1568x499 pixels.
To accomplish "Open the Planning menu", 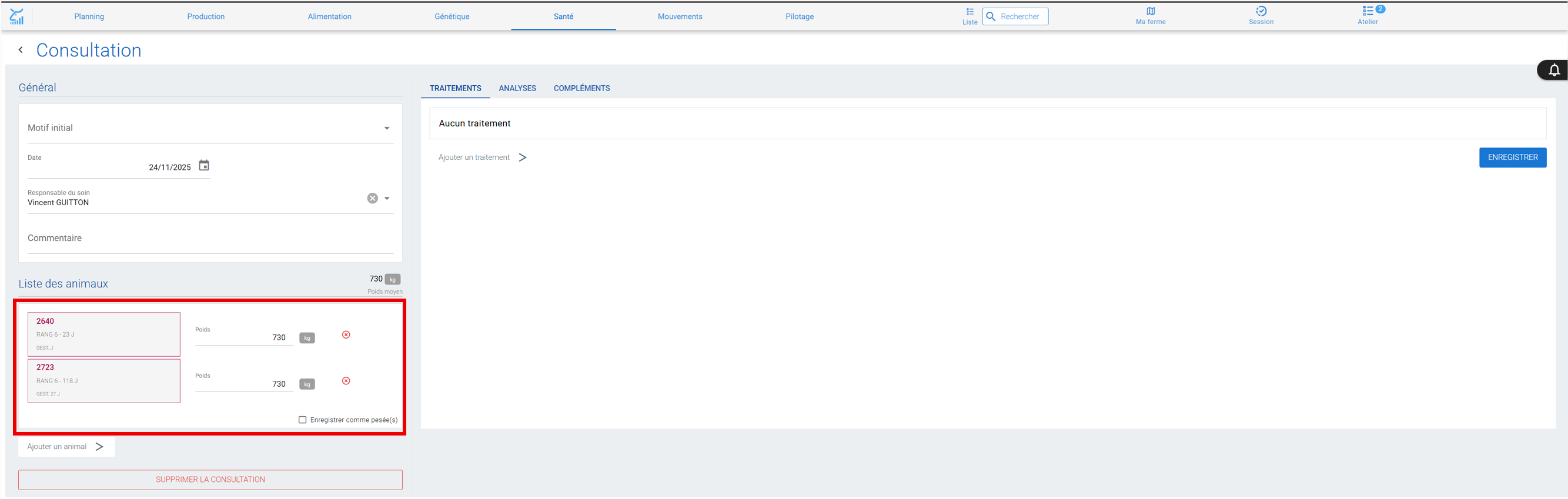I will 89,16.
